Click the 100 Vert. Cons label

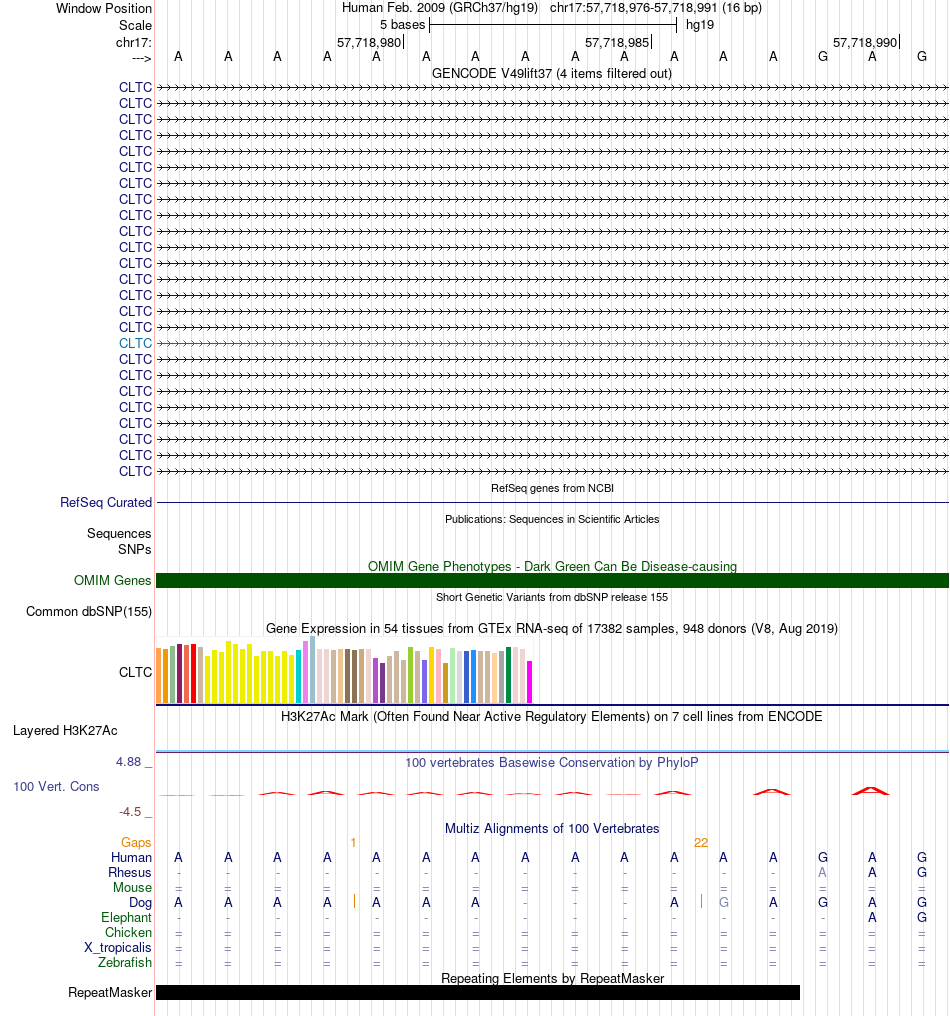point(56,787)
